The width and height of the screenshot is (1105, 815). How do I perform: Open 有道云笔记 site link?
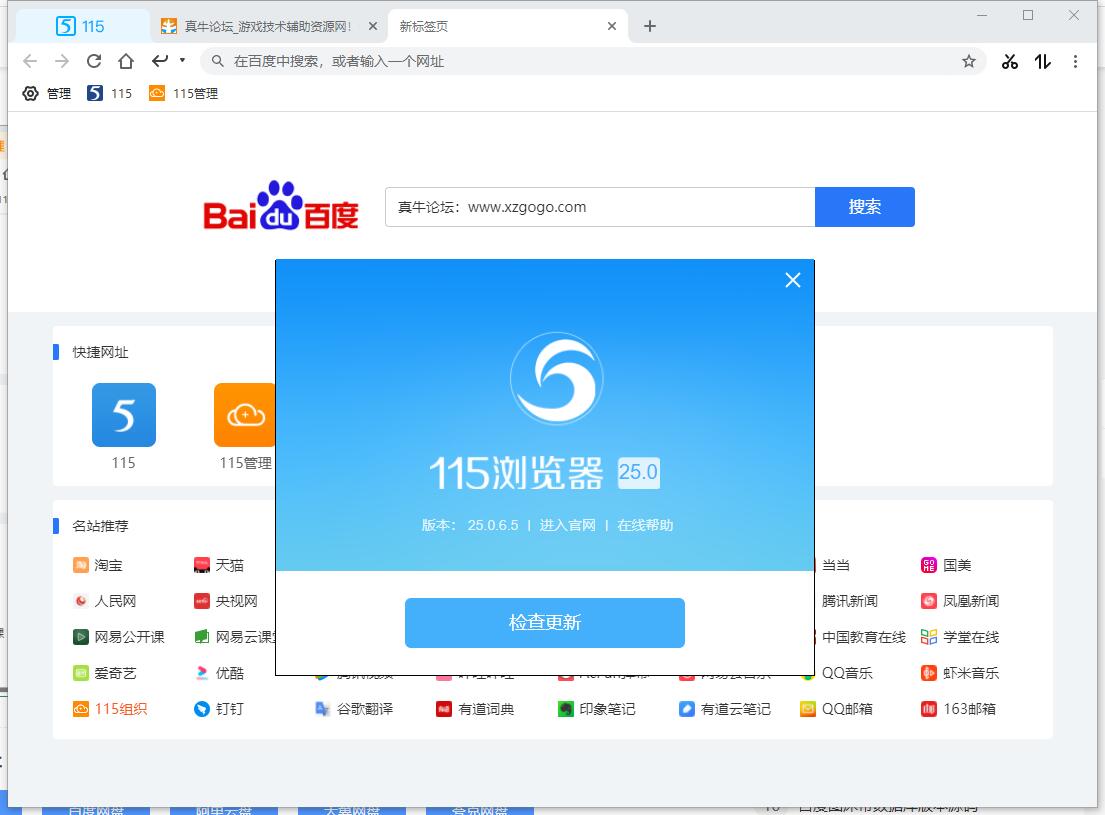(x=725, y=709)
